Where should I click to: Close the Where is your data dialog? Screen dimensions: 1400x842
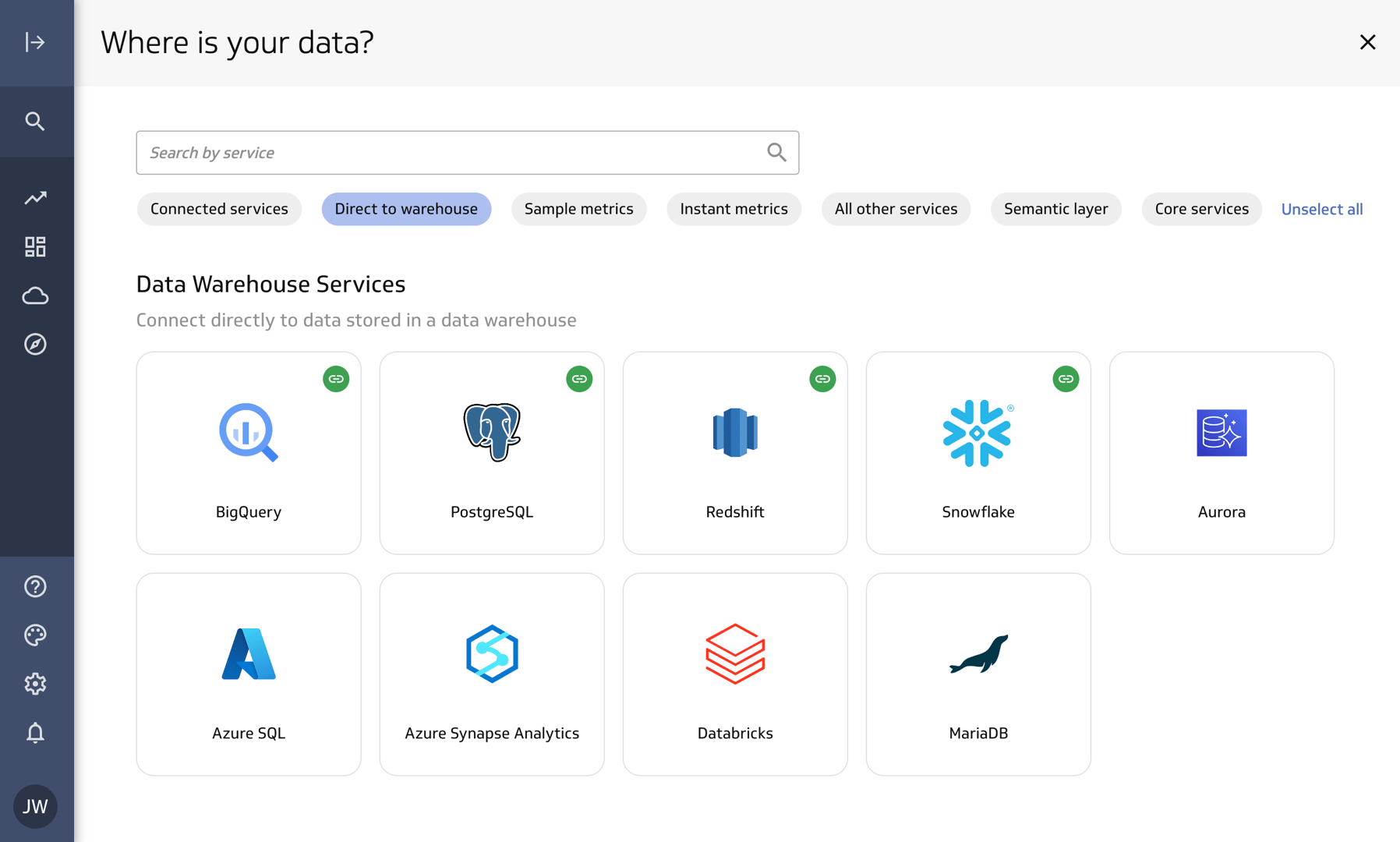click(x=1367, y=42)
